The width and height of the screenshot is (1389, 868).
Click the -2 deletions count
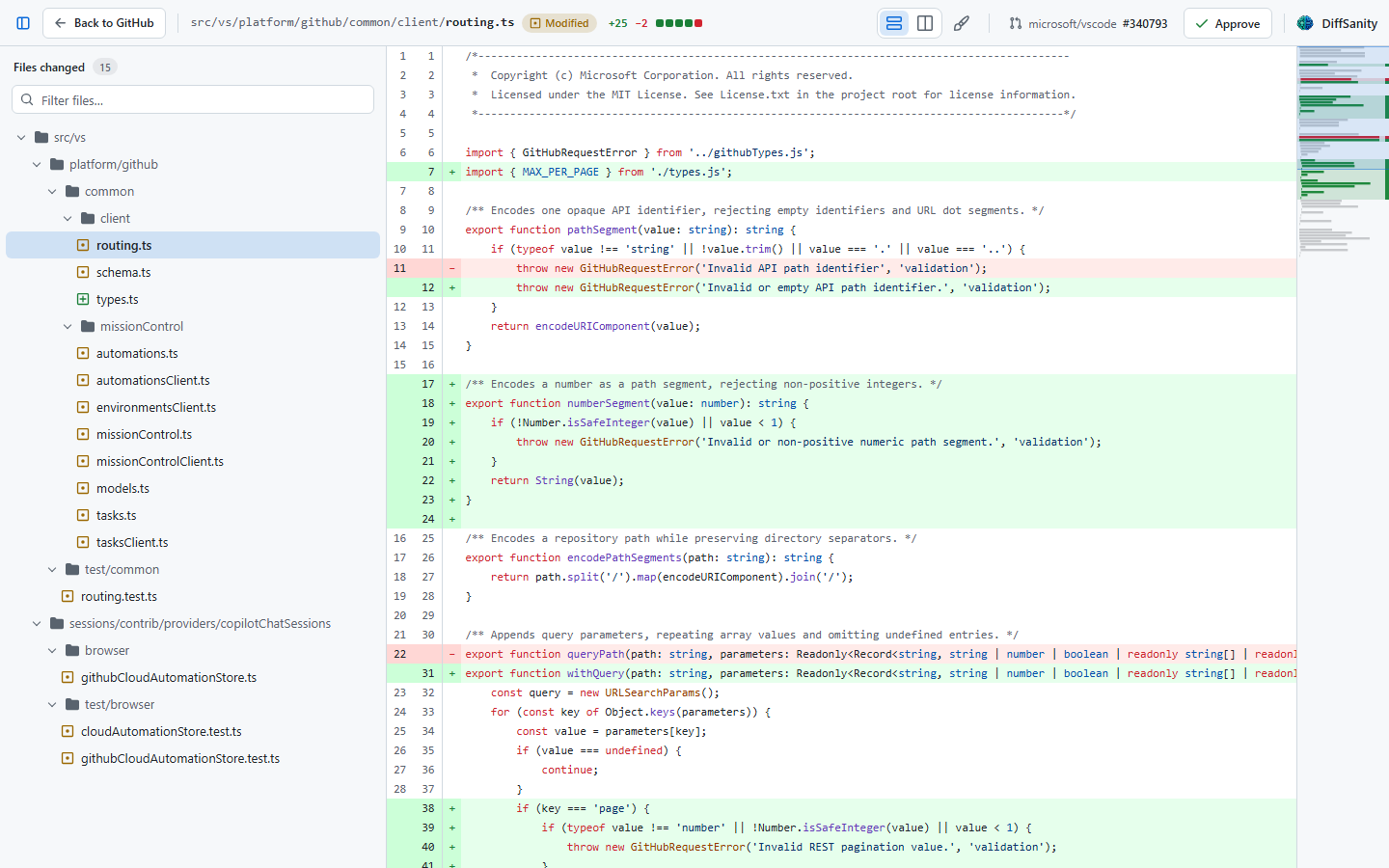click(x=641, y=23)
